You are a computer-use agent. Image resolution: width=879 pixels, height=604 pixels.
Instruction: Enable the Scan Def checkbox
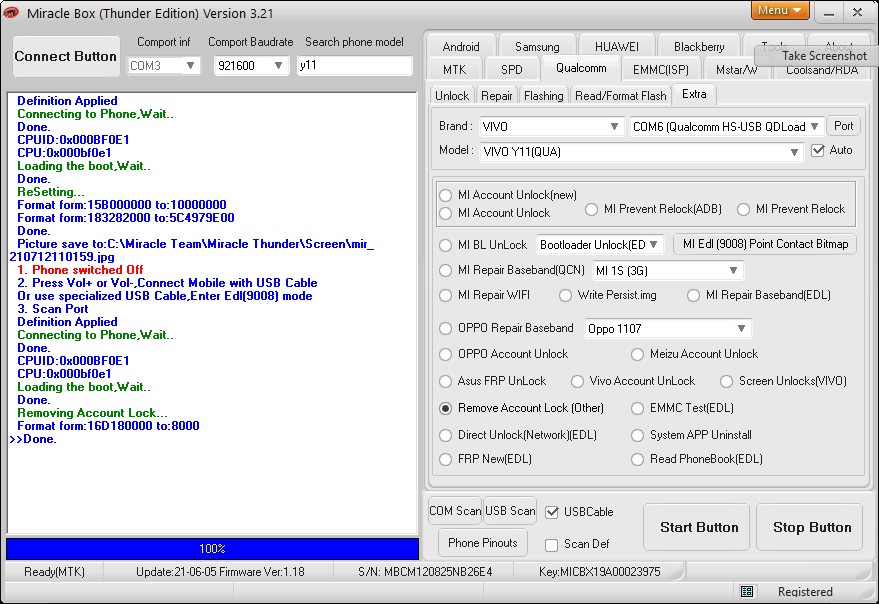(x=552, y=545)
